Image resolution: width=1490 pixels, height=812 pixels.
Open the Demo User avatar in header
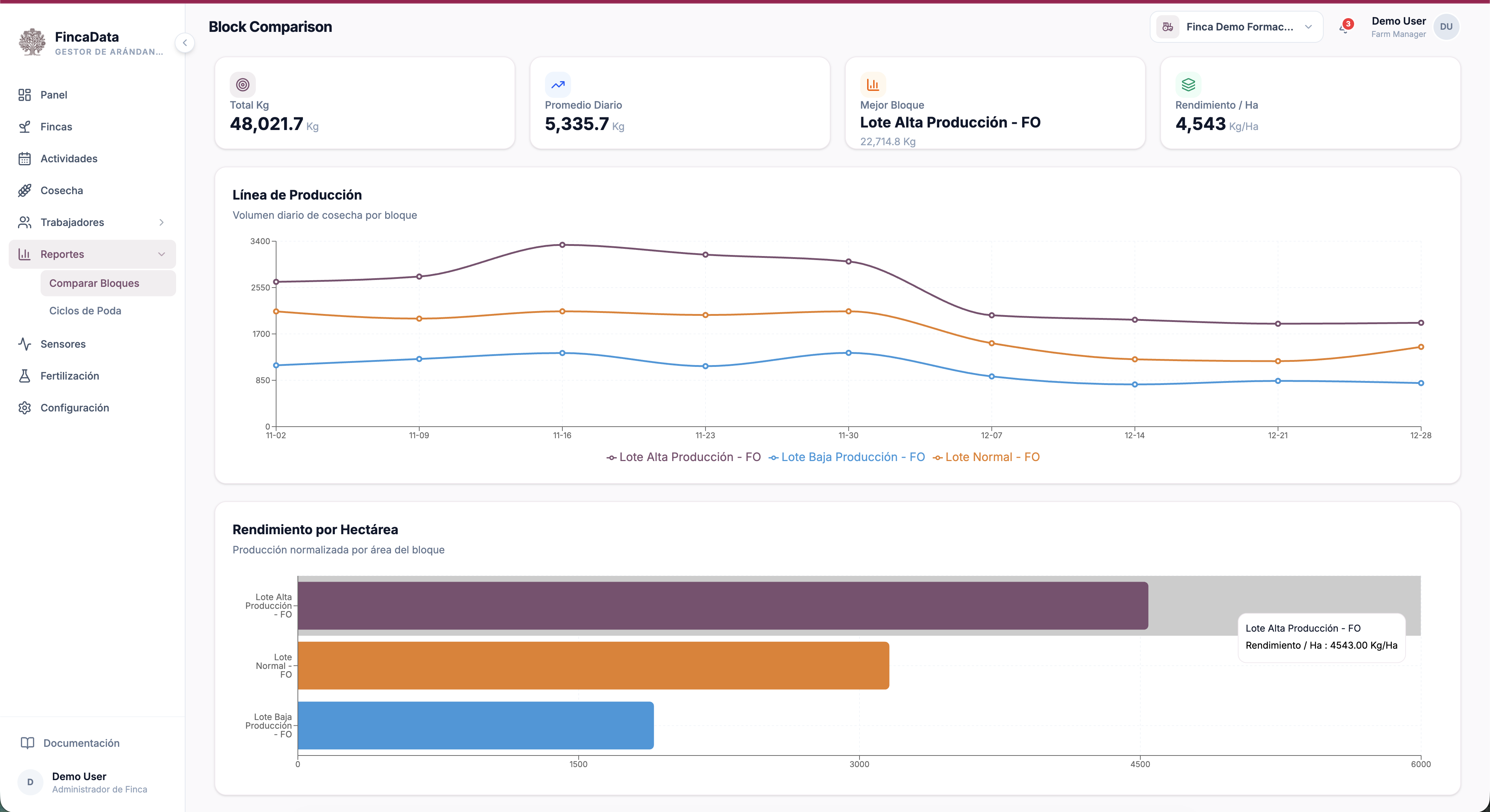(1446, 26)
